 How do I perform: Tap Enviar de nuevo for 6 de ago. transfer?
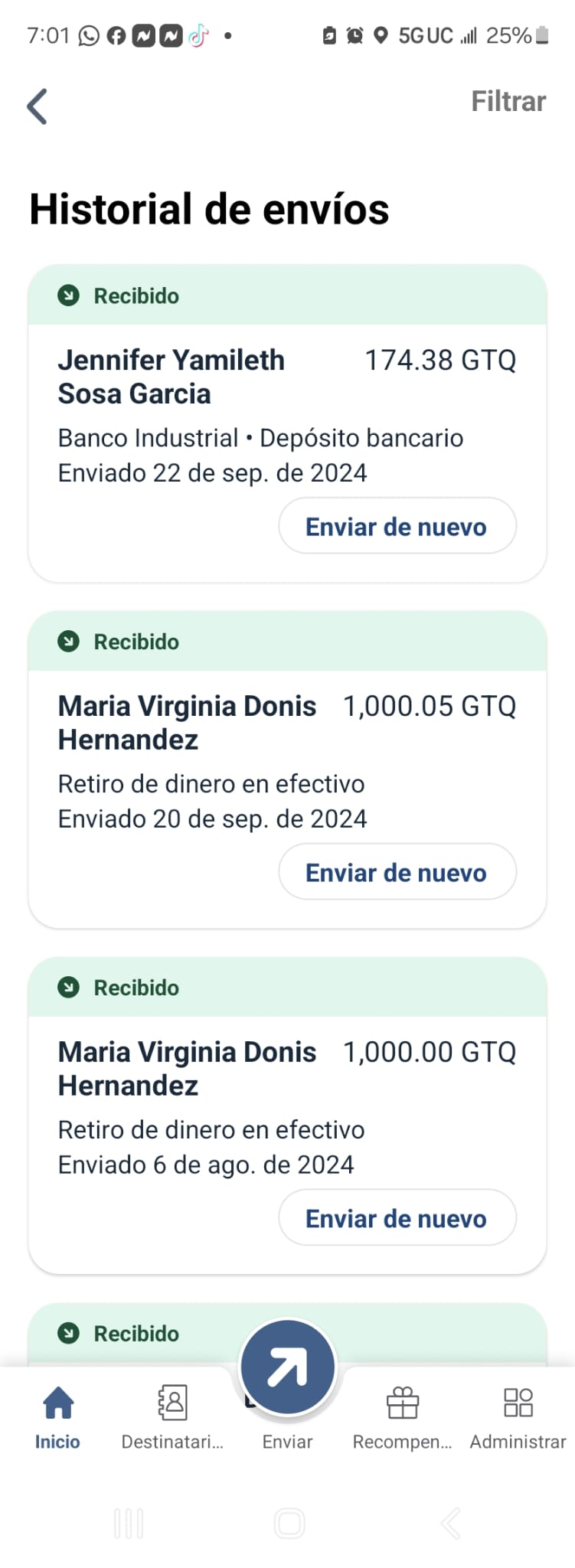point(397,1218)
